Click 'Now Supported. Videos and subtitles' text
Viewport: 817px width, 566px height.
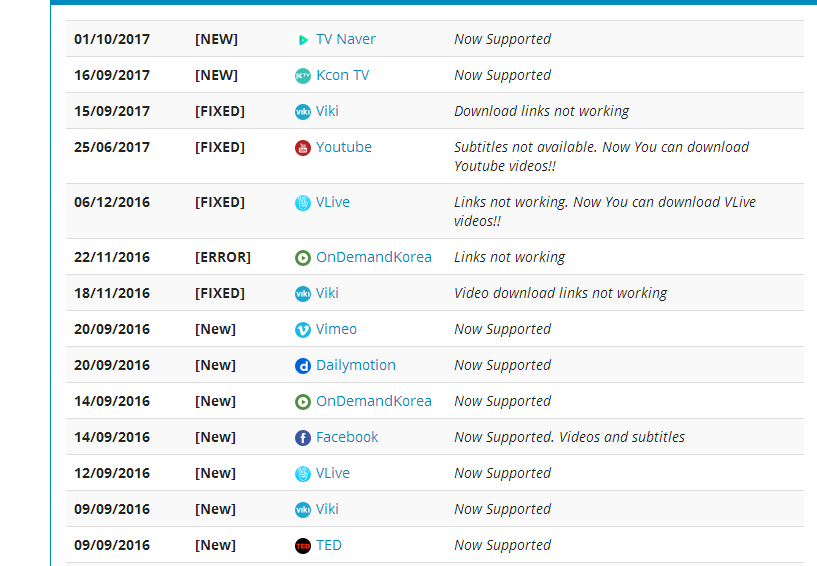[x=570, y=437]
